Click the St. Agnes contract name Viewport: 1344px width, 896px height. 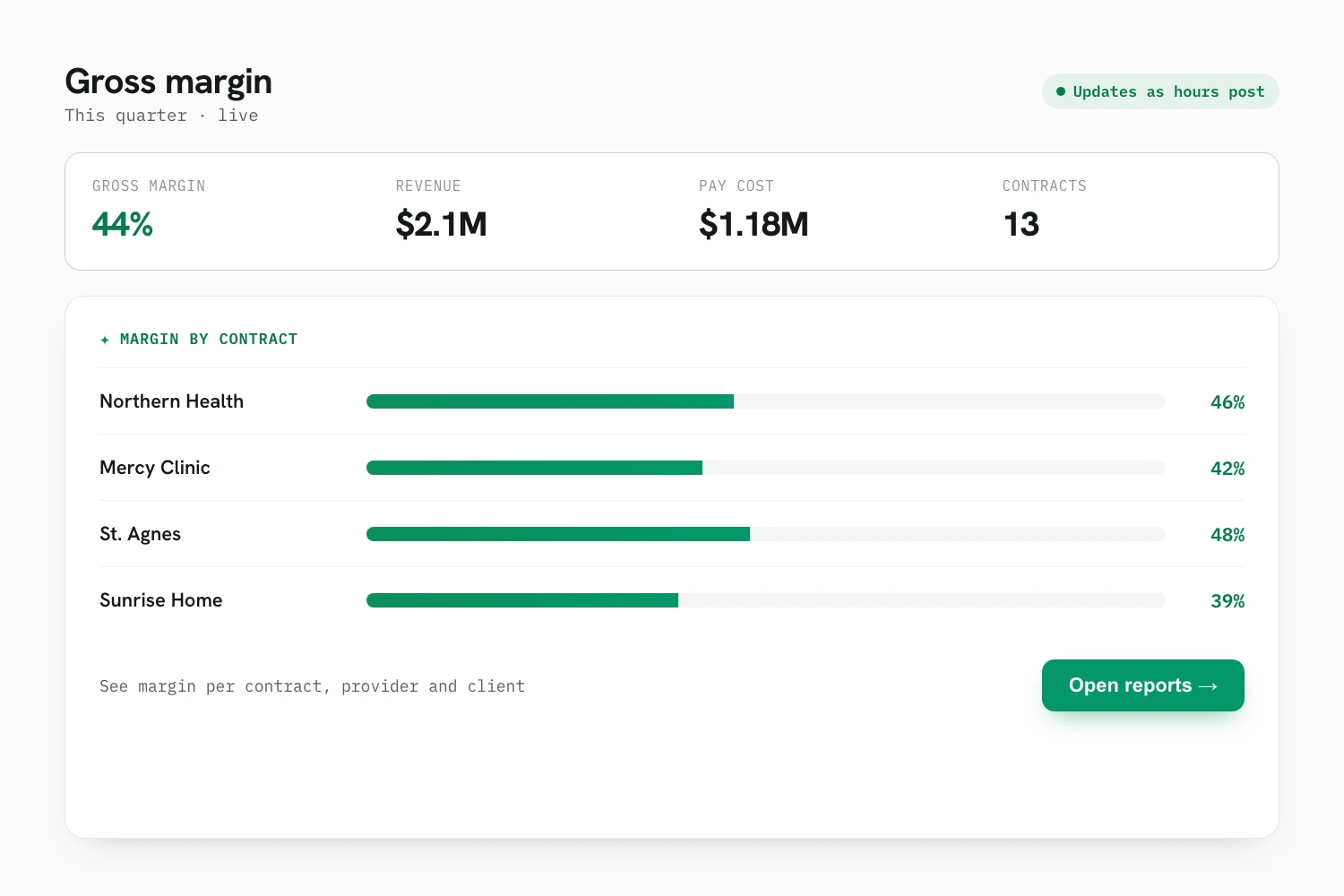140,534
